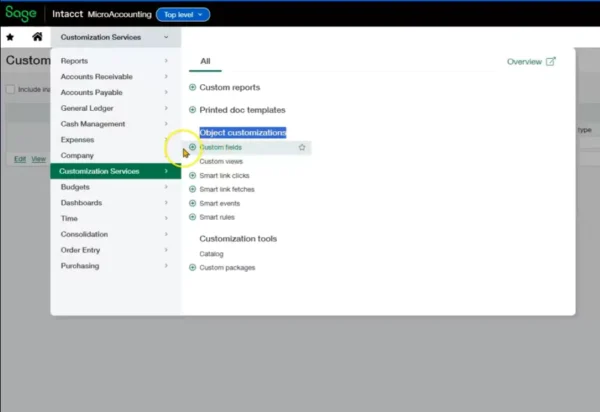
Task: Toggle the Include inactive checkbox
Action: (x=10, y=90)
